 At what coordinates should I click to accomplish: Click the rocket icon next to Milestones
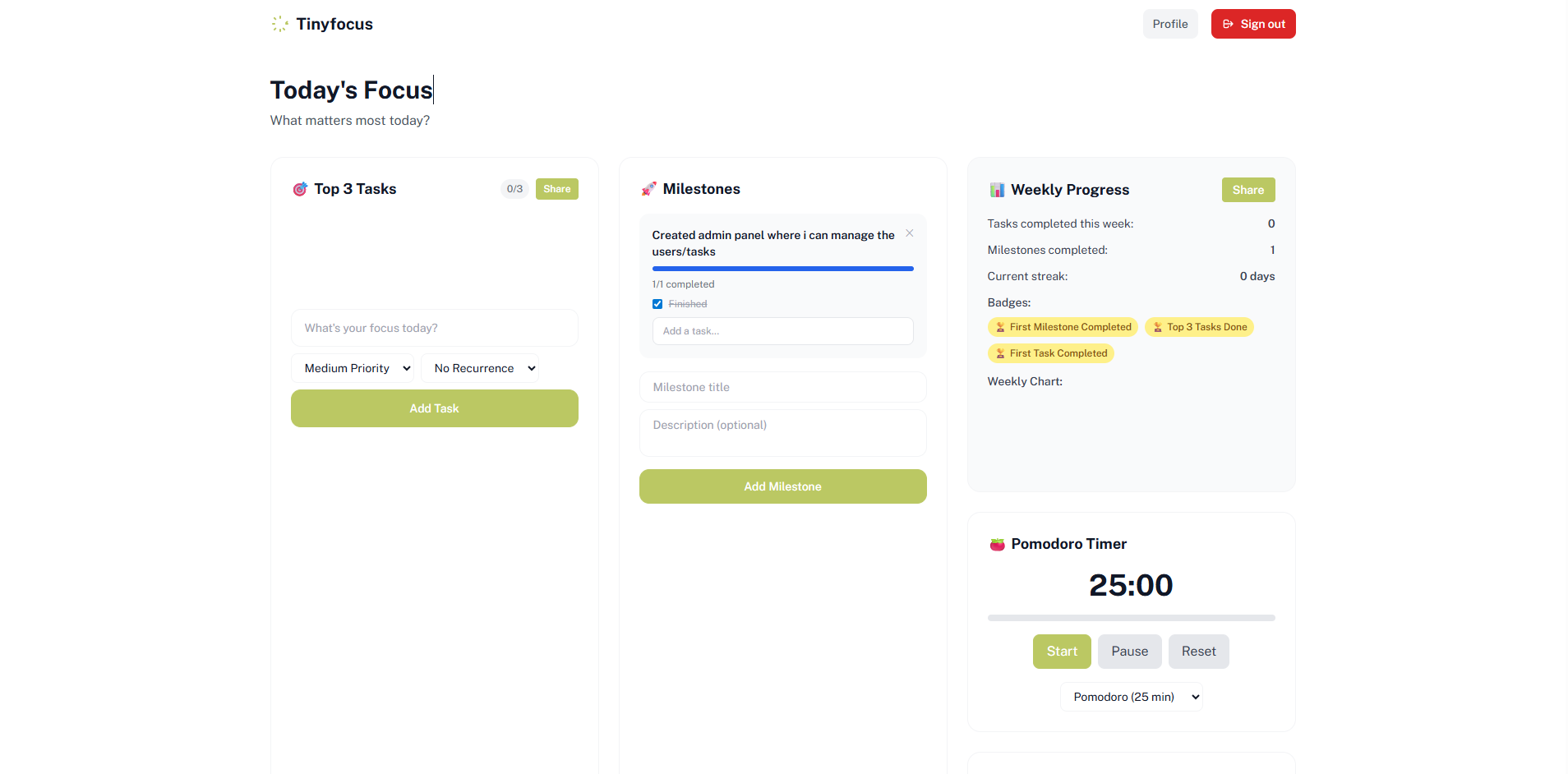[648, 189]
